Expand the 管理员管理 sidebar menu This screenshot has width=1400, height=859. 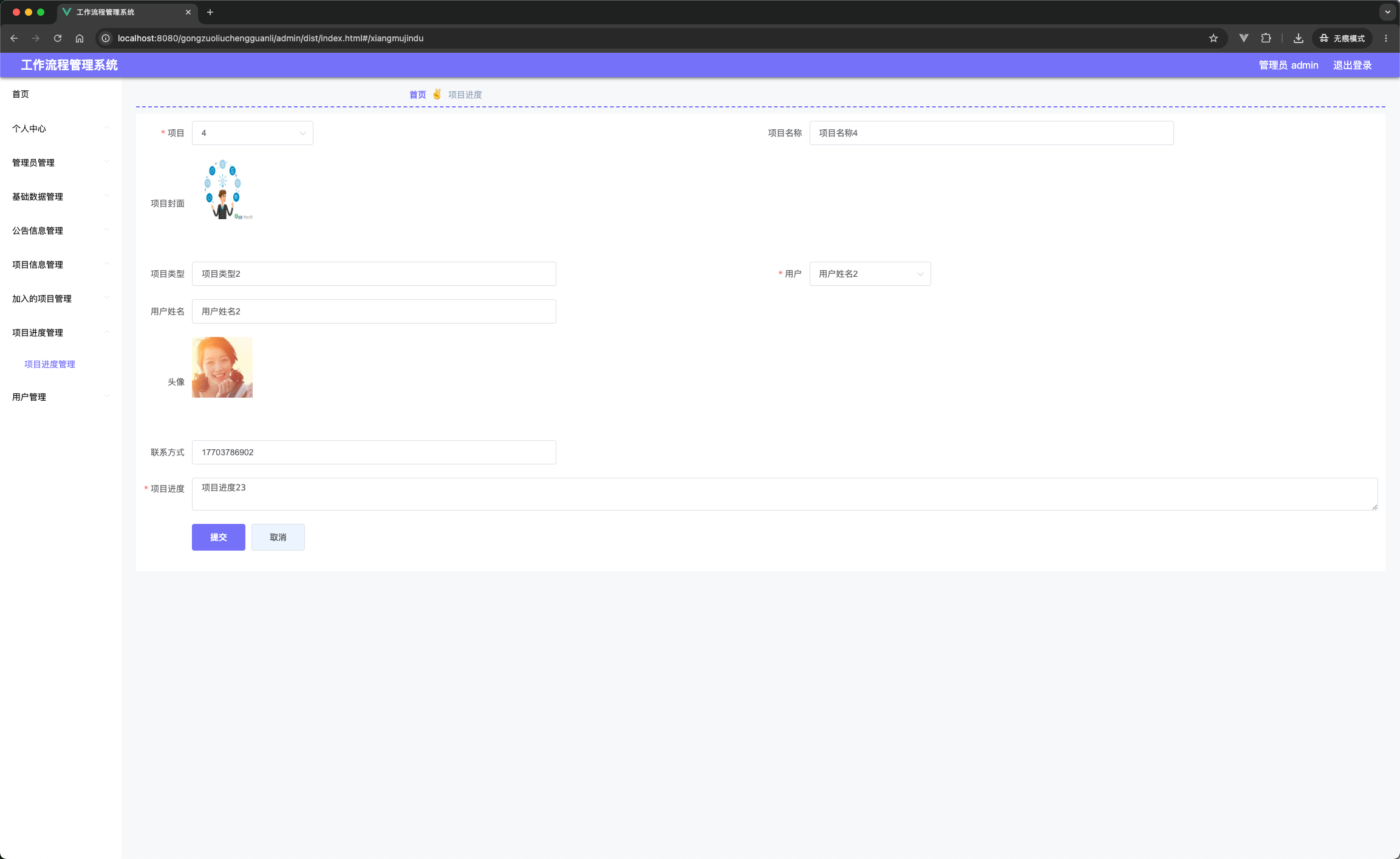tap(61, 163)
